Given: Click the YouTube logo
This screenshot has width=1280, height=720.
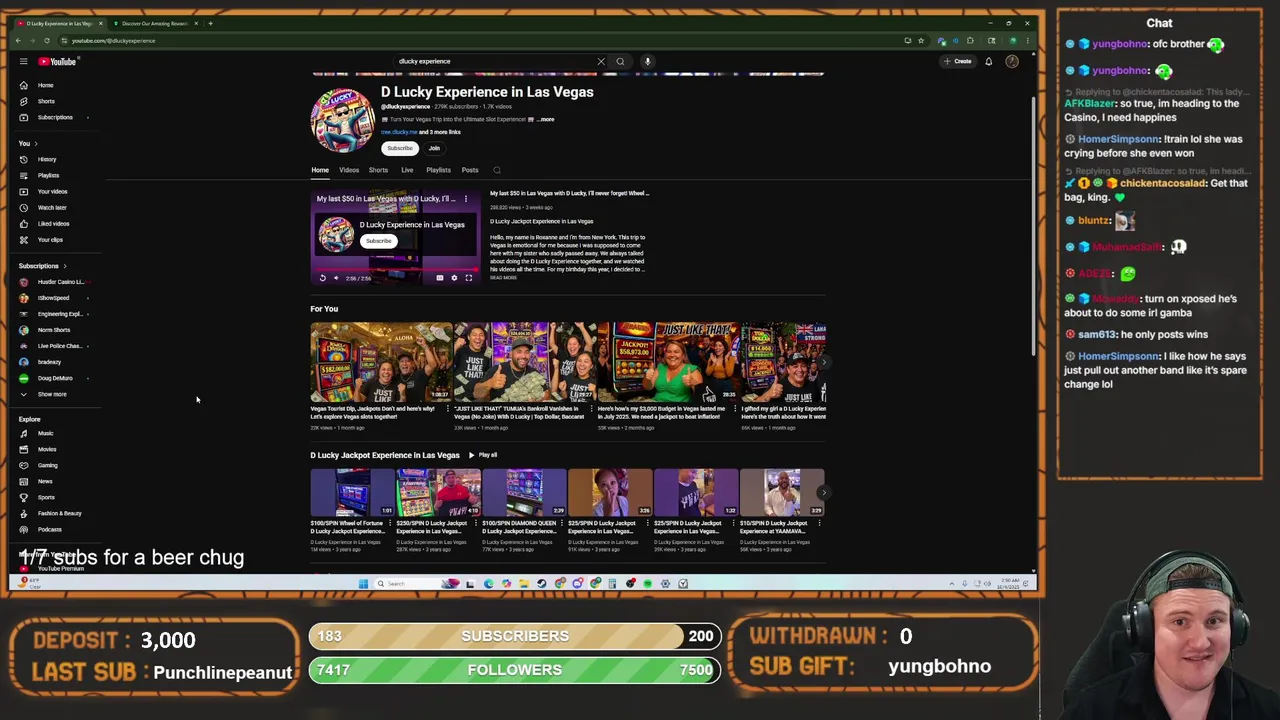Looking at the screenshot, I should coord(58,61).
